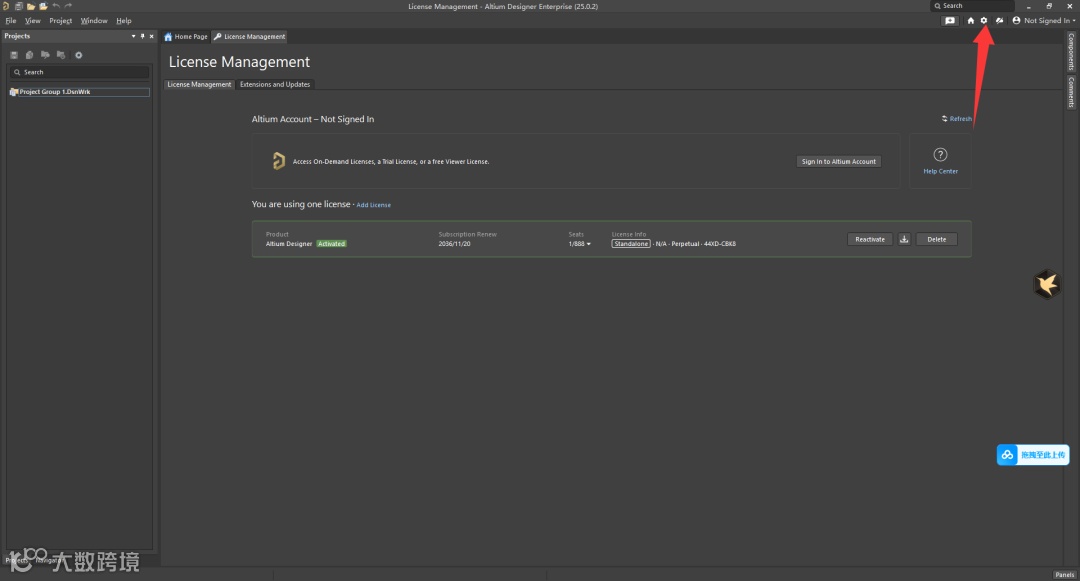Open the Components side panel tab

tap(1071, 52)
